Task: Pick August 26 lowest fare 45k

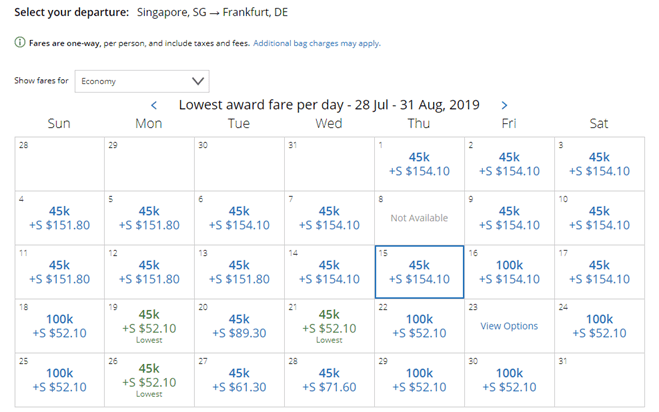Action: [x=149, y=380]
